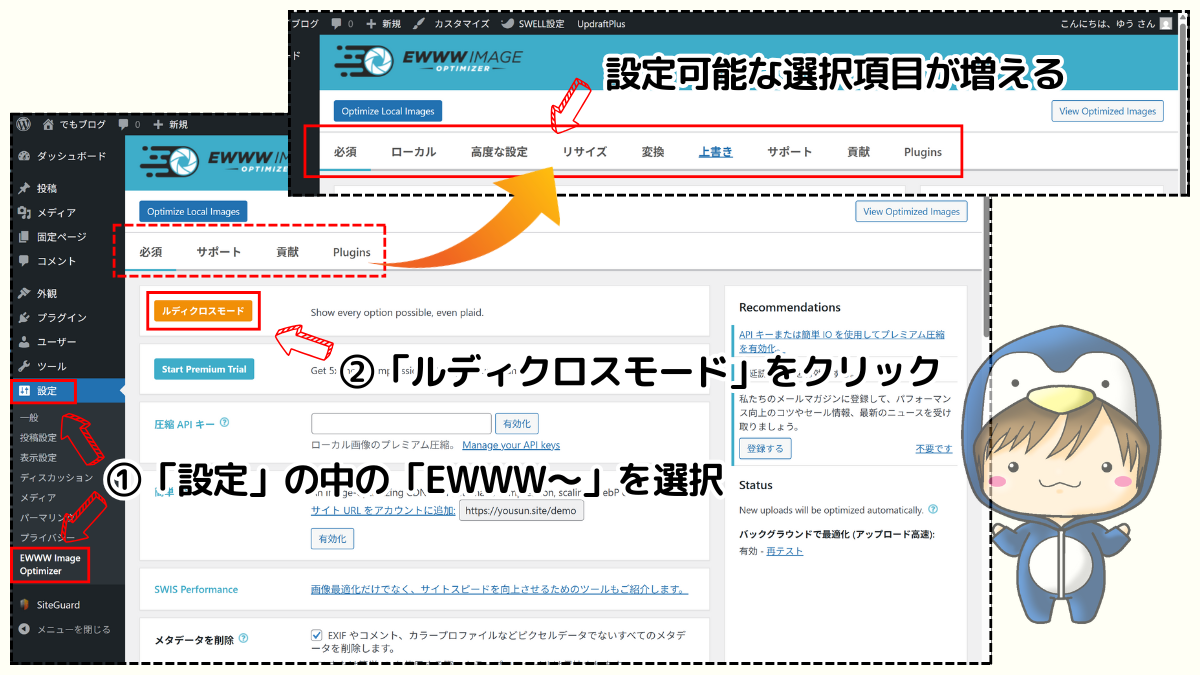Viewport: 1200px width, 675px height.
Task: Toggle the メタデータを削除 EXIF checkbox
Action: (x=317, y=634)
